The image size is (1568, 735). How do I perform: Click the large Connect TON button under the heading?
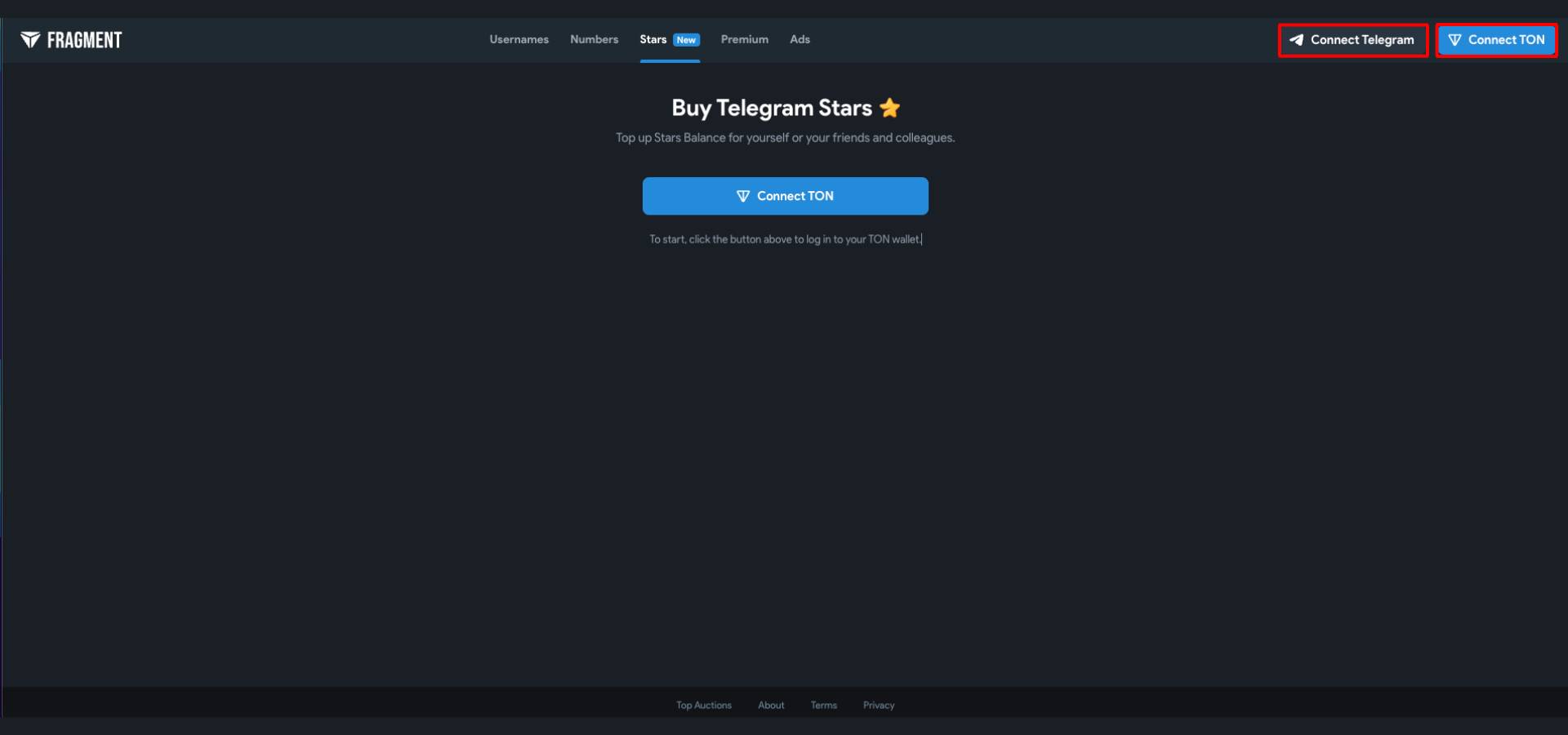pyautogui.click(x=785, y=196)
